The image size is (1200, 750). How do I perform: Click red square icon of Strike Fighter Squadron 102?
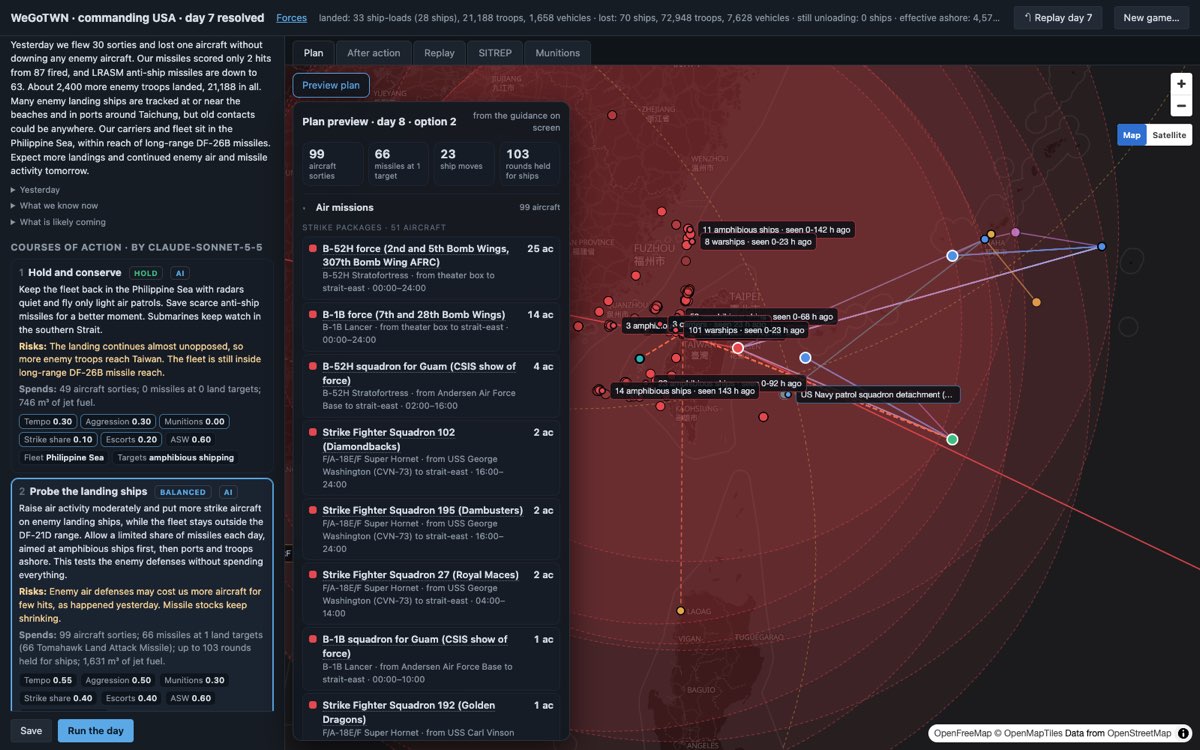click(313, 433)
